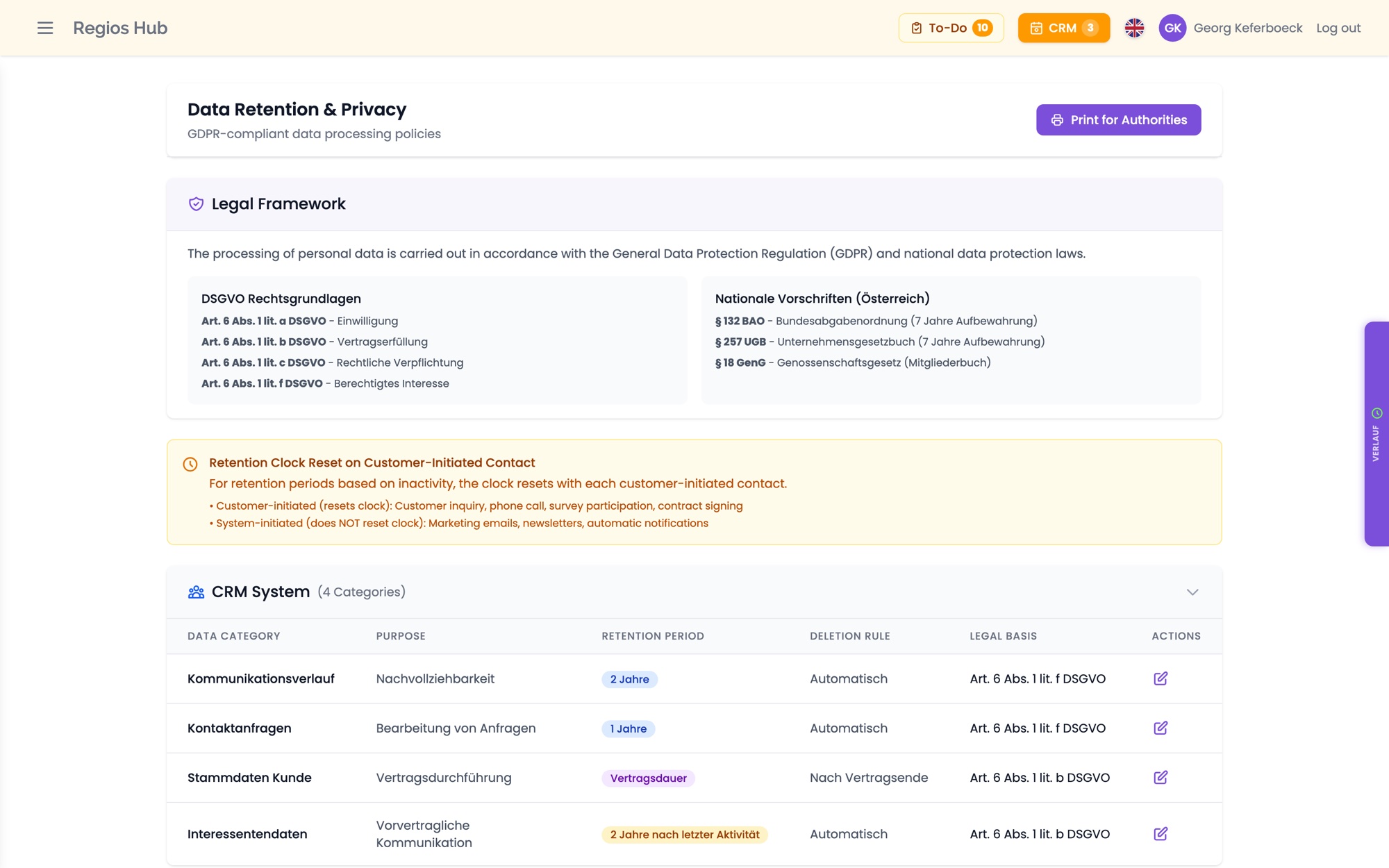Select the Kommunikationsverlauf category name
Image resolution: width=1389 pixels, height=868 pixels.
pyautogui.click(x=261, y=678)
